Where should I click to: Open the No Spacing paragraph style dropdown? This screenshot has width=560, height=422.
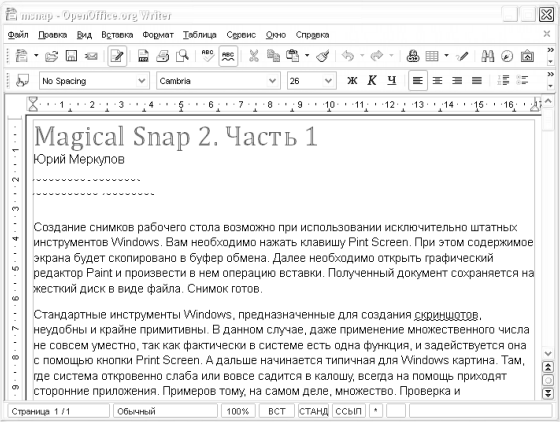coord(142,81)
